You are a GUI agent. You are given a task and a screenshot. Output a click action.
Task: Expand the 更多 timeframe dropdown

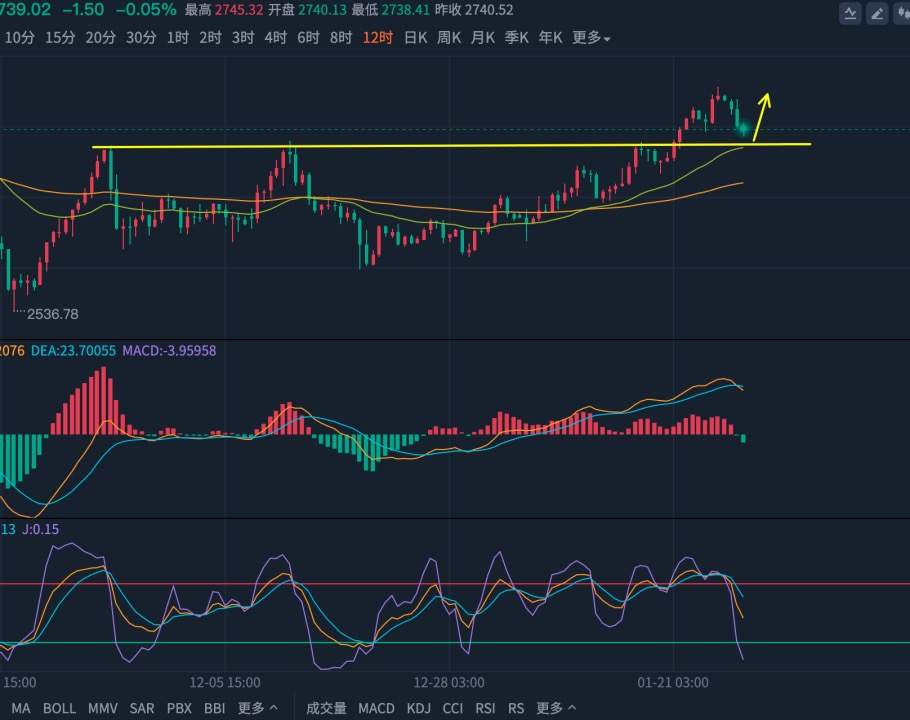[591, 38]
